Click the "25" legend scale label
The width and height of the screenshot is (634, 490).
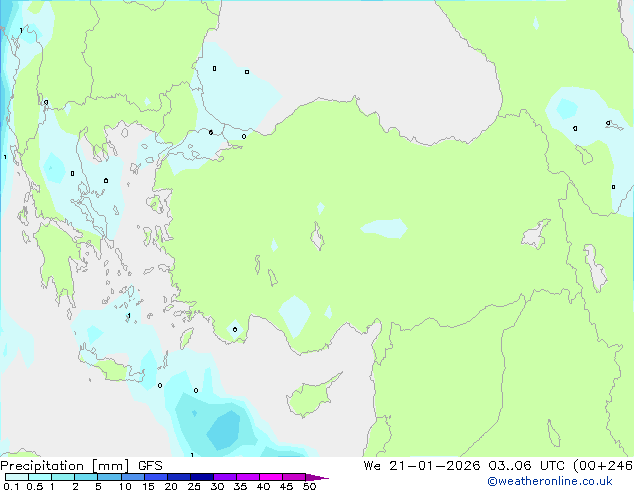coord(194,486)
